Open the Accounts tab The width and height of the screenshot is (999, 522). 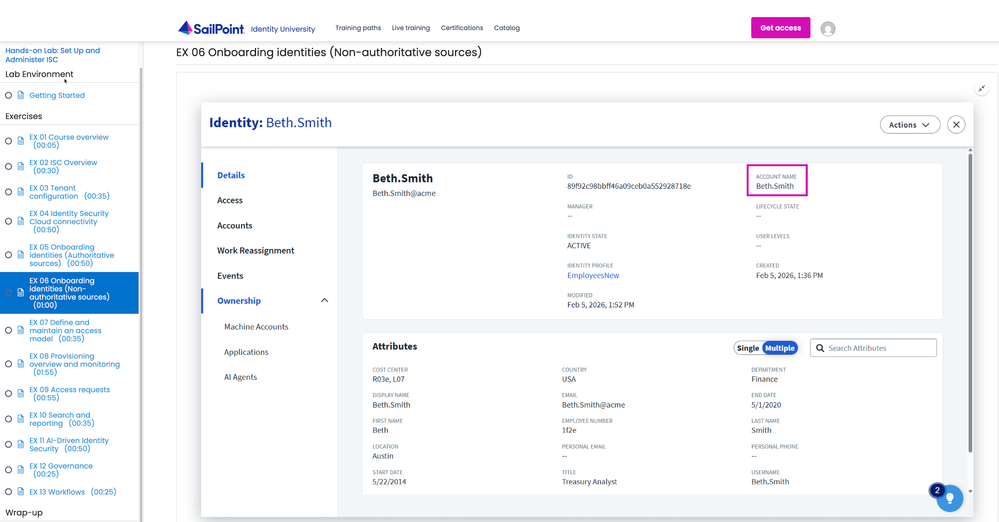(x=234, y=226)
